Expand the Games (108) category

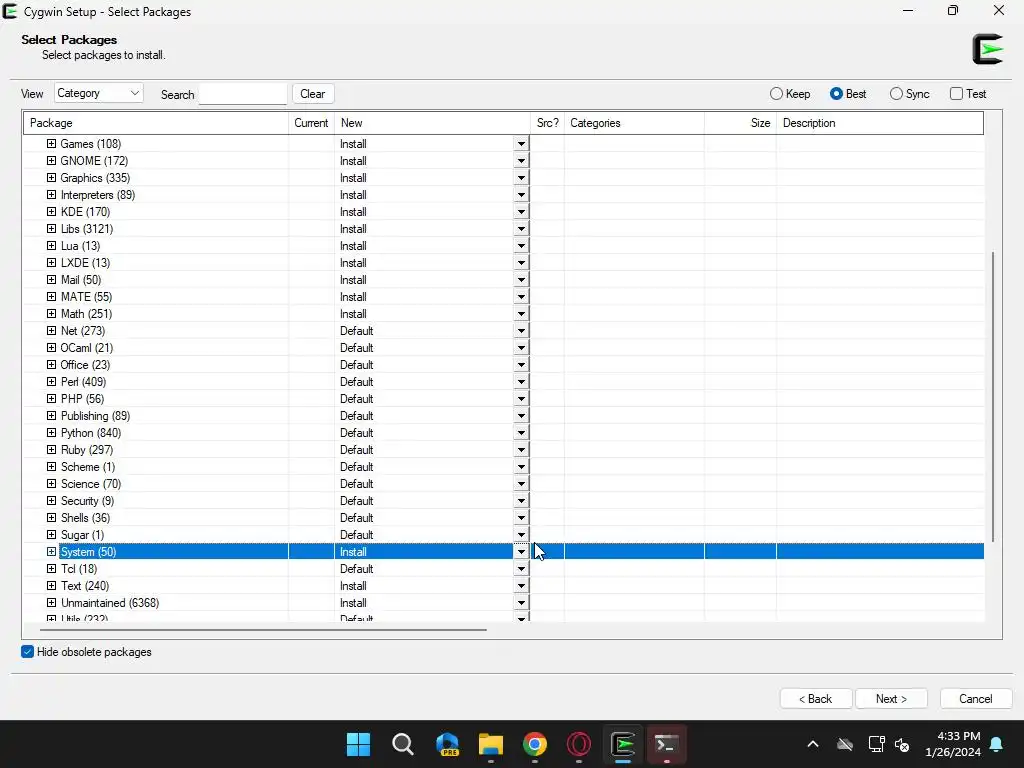pos(52,144)
